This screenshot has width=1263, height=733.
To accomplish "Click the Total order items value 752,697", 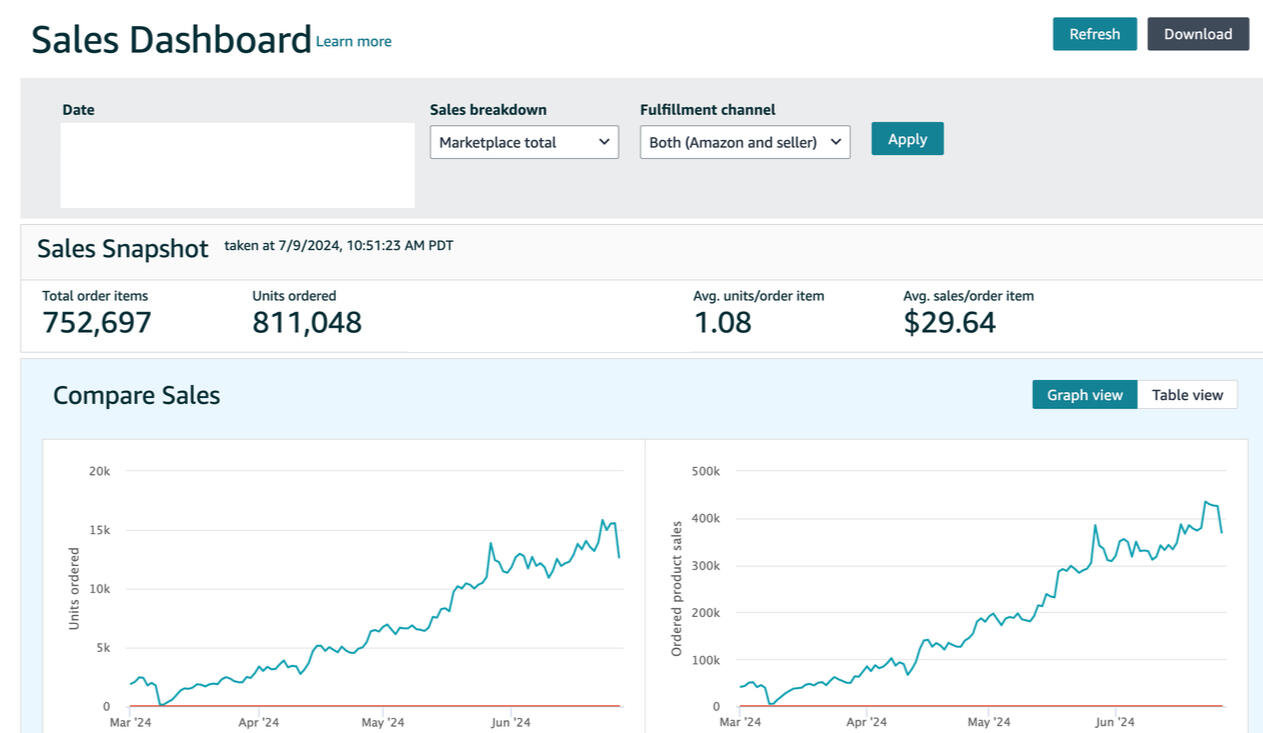I will [97, 323].
